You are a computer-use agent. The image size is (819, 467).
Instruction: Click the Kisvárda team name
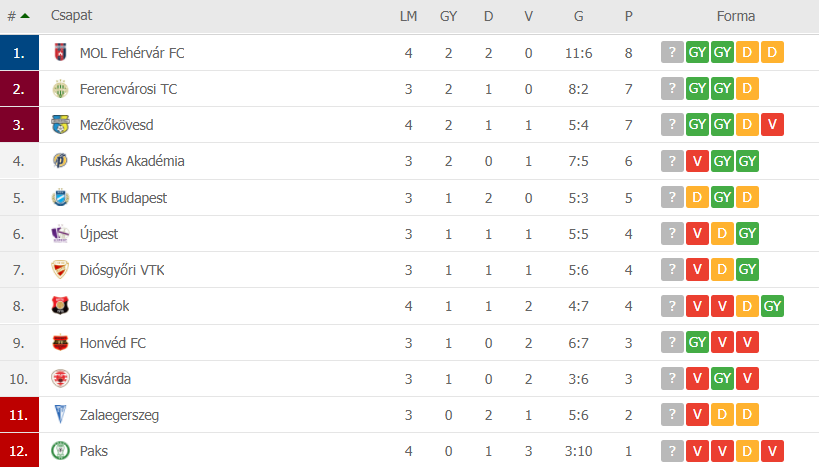(x=105, y=379)
